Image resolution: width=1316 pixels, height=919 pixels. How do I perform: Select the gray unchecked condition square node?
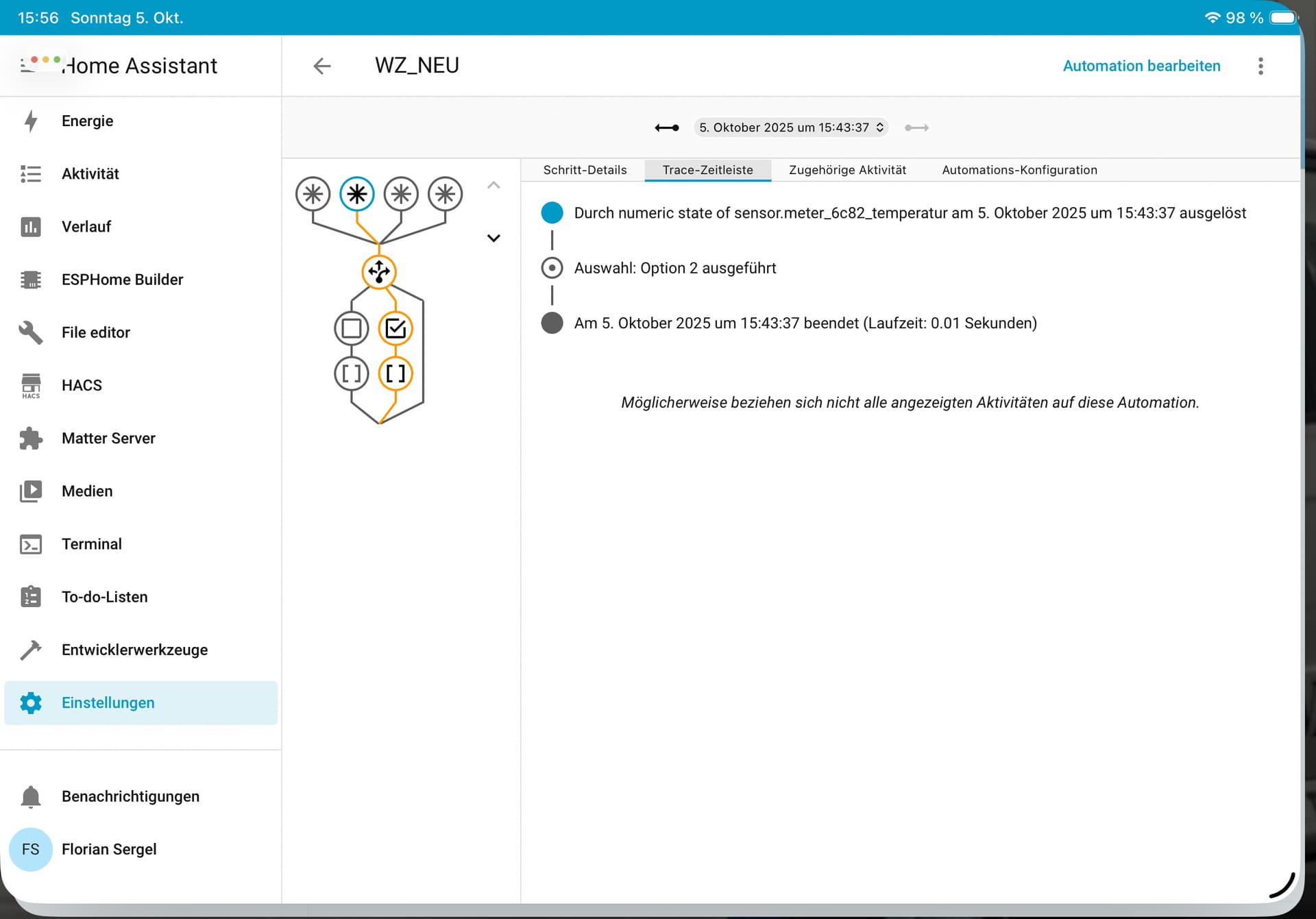(x=351, y=328)
